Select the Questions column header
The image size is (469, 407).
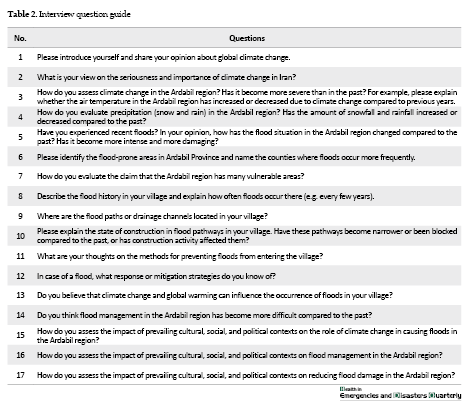247,38
